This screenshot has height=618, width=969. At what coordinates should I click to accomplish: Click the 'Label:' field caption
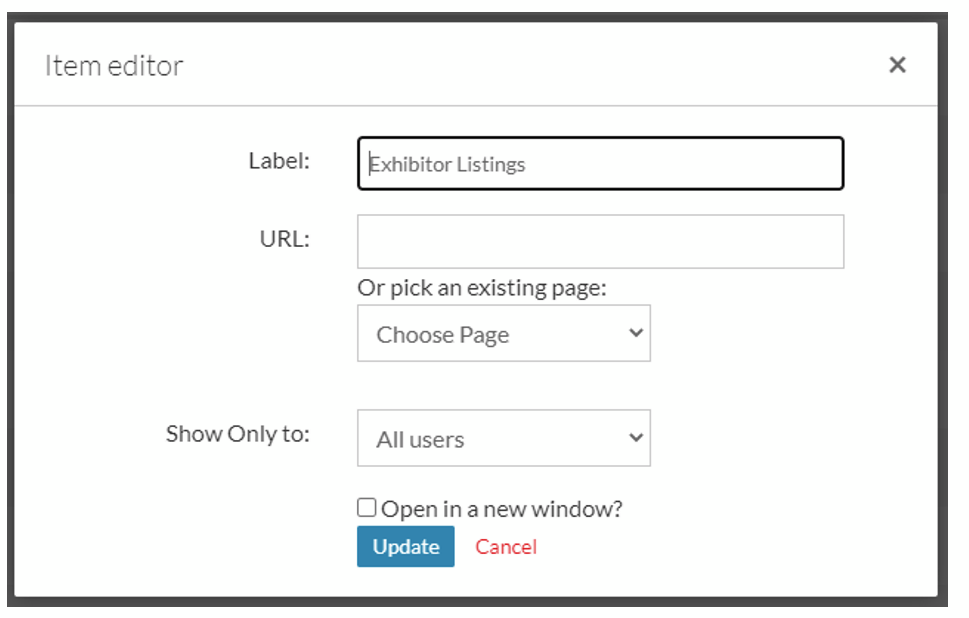(x=279, y=161)
